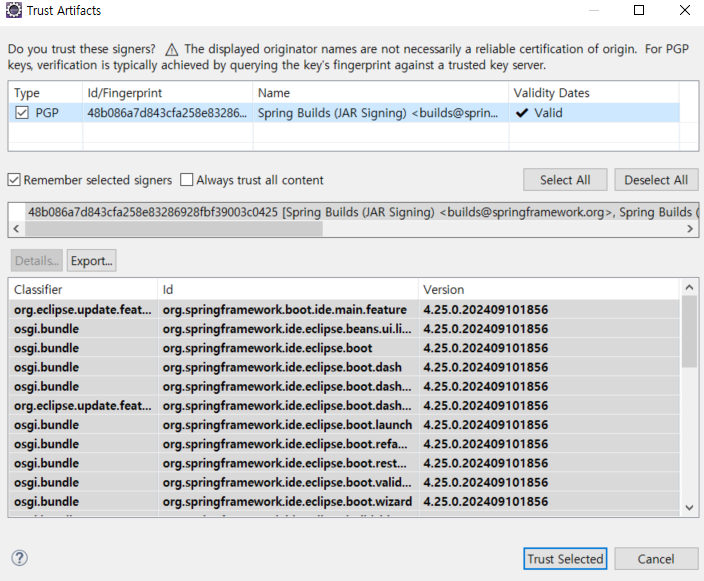Click artifact list scroll down arrow
Screen dimensions: 704x581
coord(690,508)
